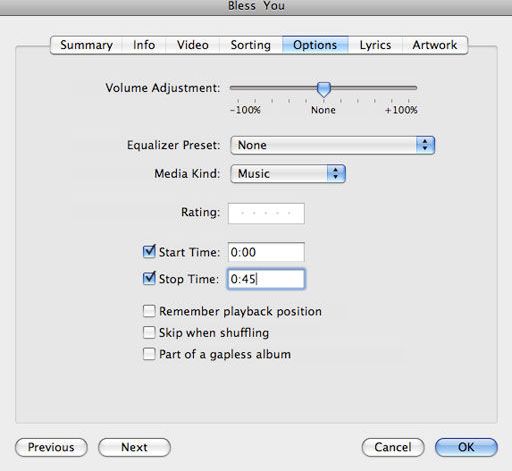This screenshot has height=471, width=512.
Task: Confirm changes with the OK button
Action: coord(466,447)
